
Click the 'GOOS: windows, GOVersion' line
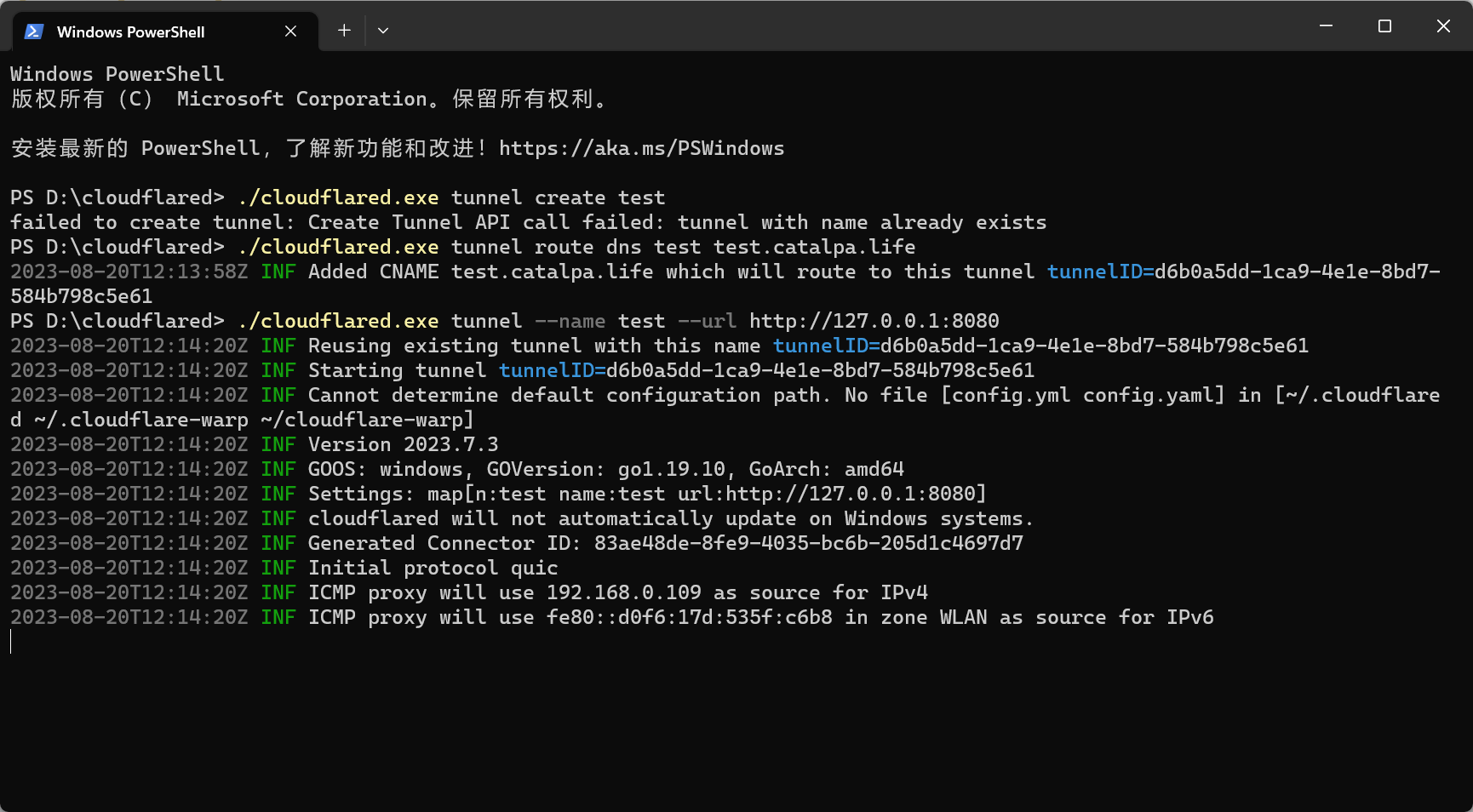pos(457,469)
